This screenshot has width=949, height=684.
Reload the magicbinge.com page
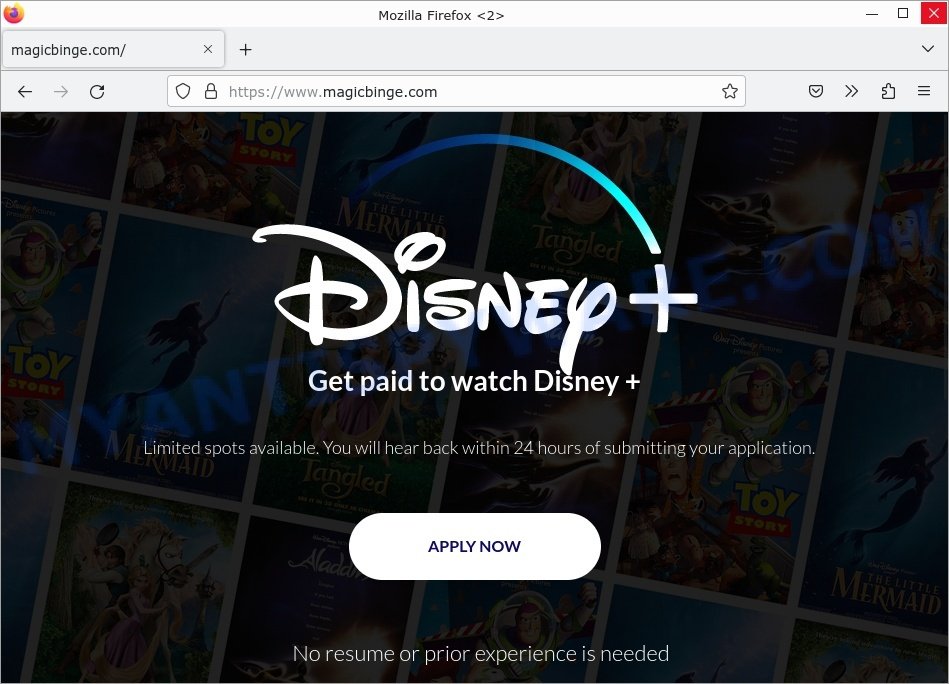97,91
